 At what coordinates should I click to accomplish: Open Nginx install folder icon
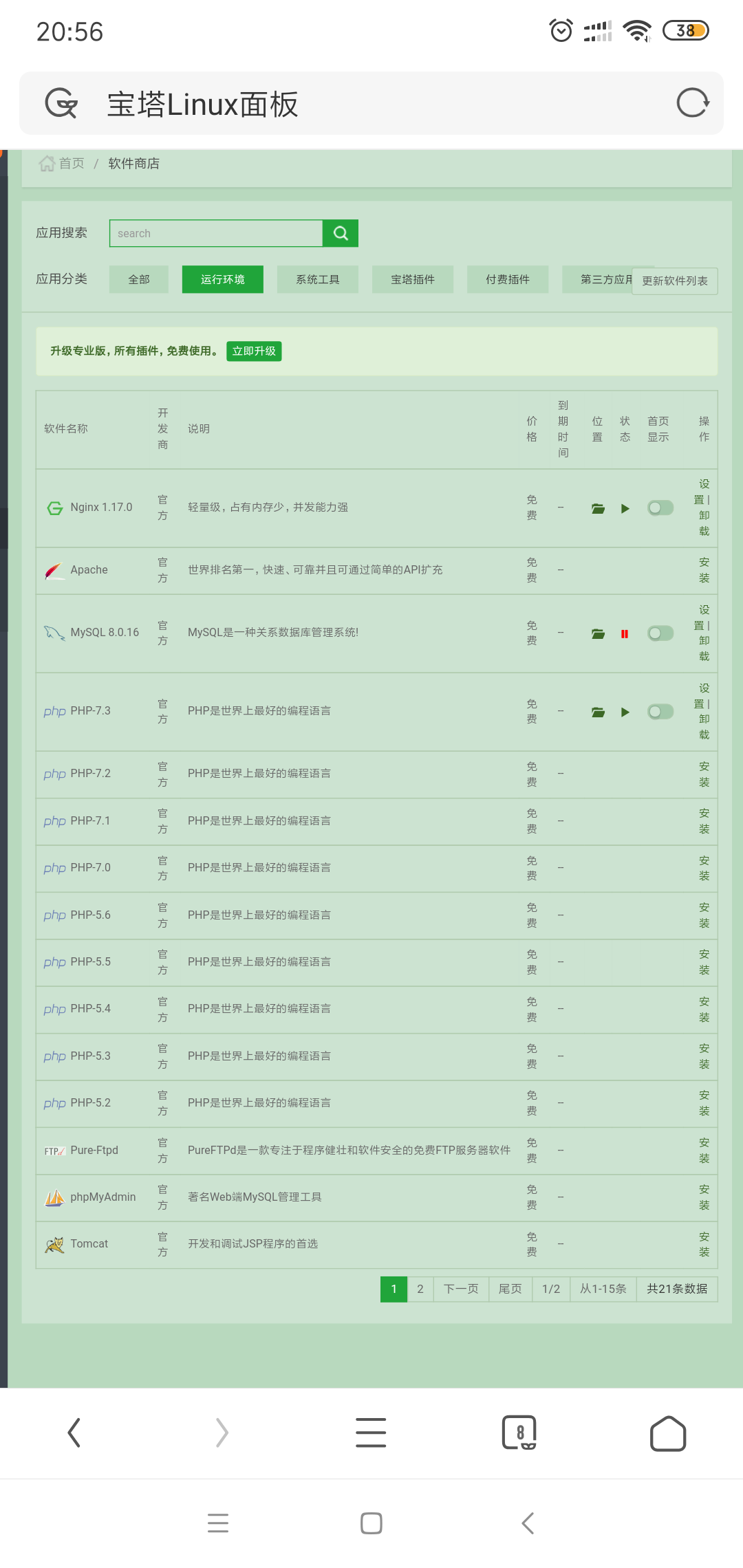point(598,508)
